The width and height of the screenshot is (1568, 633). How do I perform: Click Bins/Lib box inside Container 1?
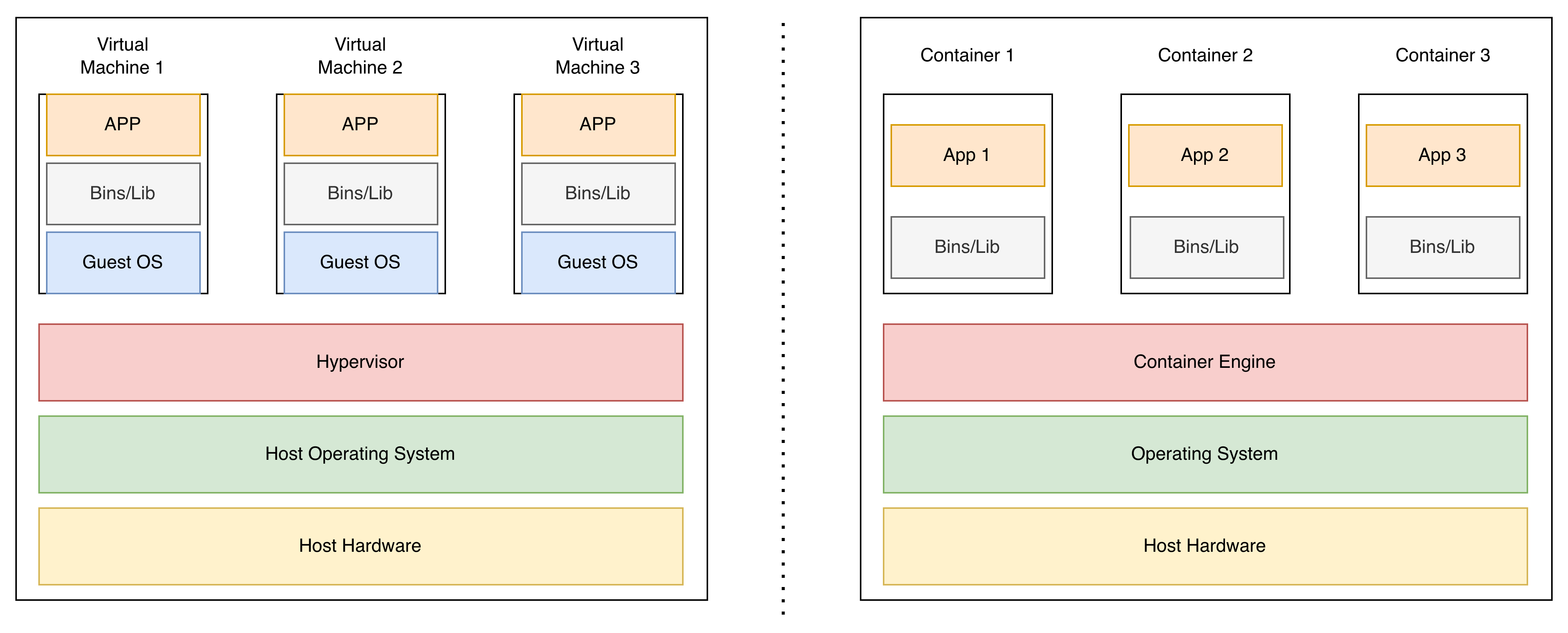pos(967,247)
